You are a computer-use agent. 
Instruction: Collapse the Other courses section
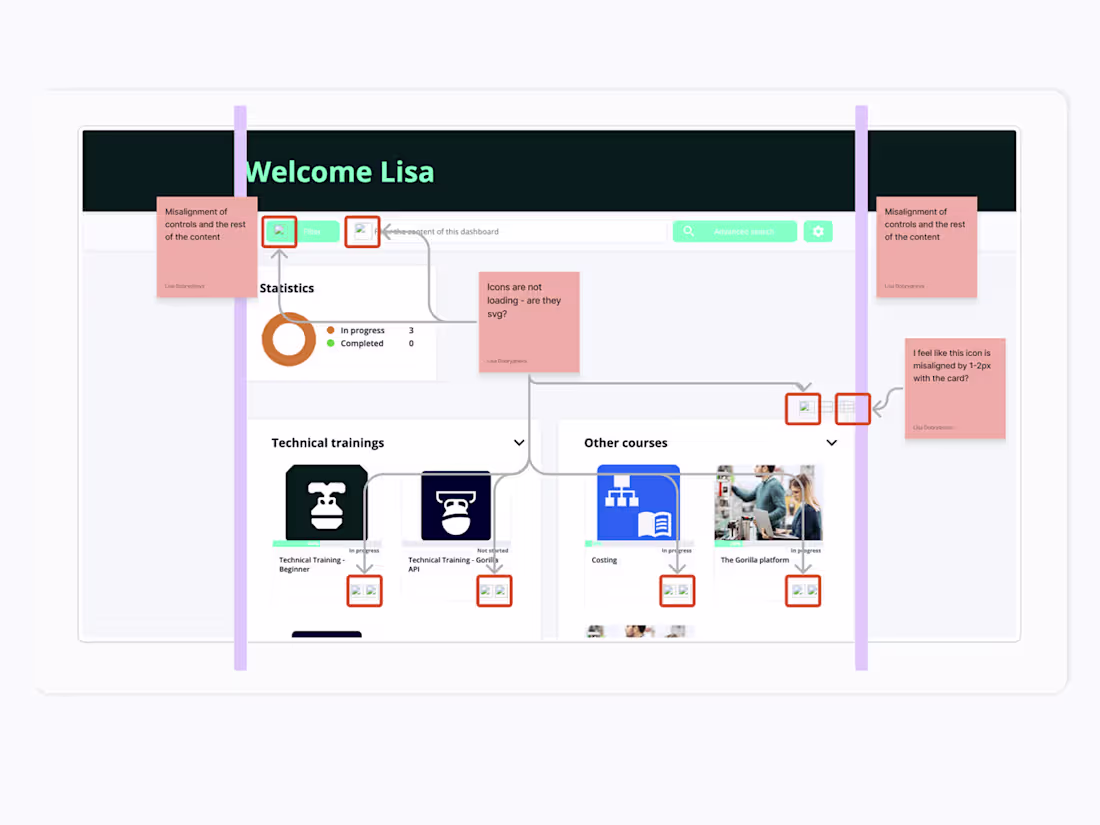[x=832, y=442]
